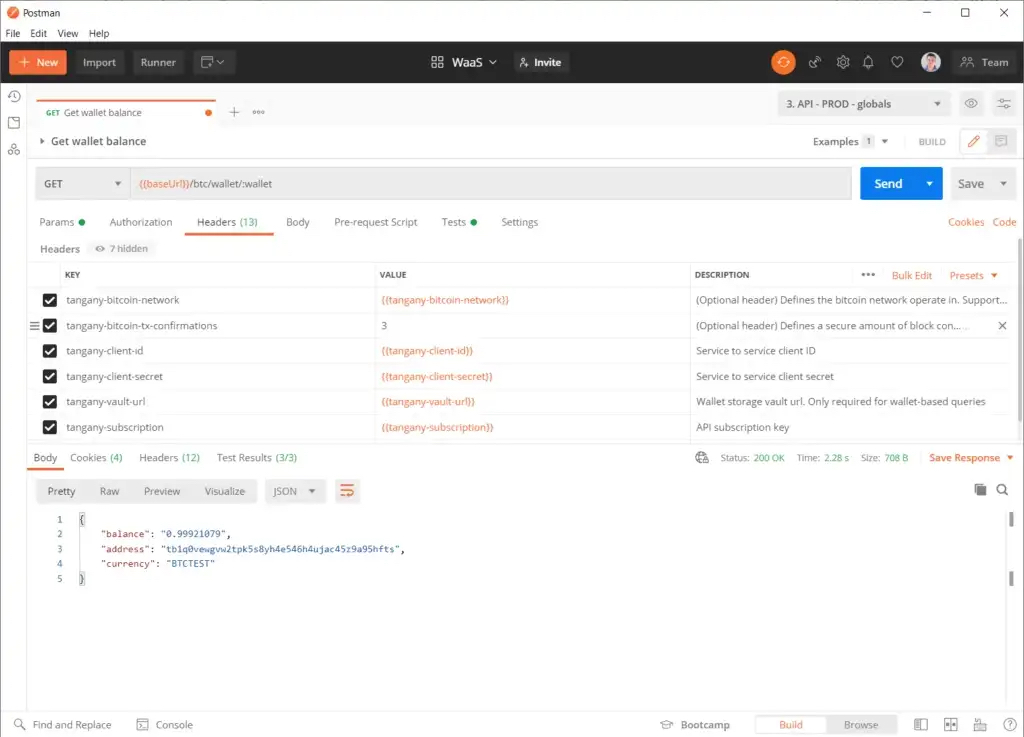
Task: Open the Test Results response tab
Action: pos(257,458)
